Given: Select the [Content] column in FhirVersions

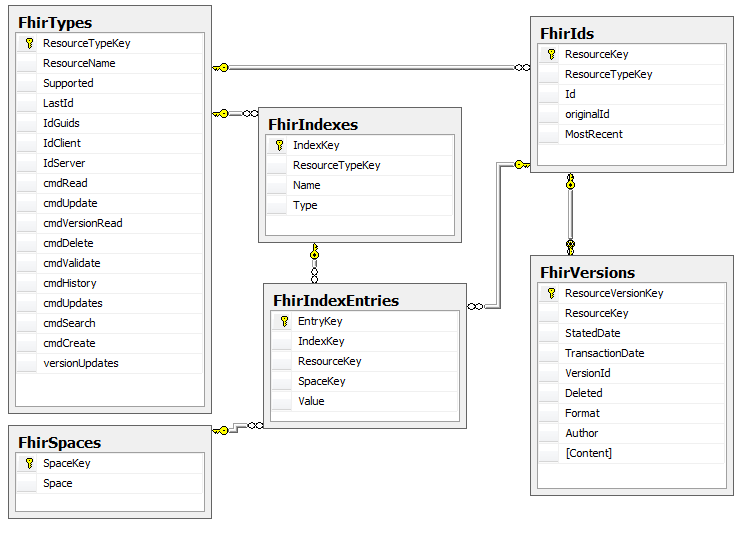Looking at the screenshot, I should [x=589, y=453].
